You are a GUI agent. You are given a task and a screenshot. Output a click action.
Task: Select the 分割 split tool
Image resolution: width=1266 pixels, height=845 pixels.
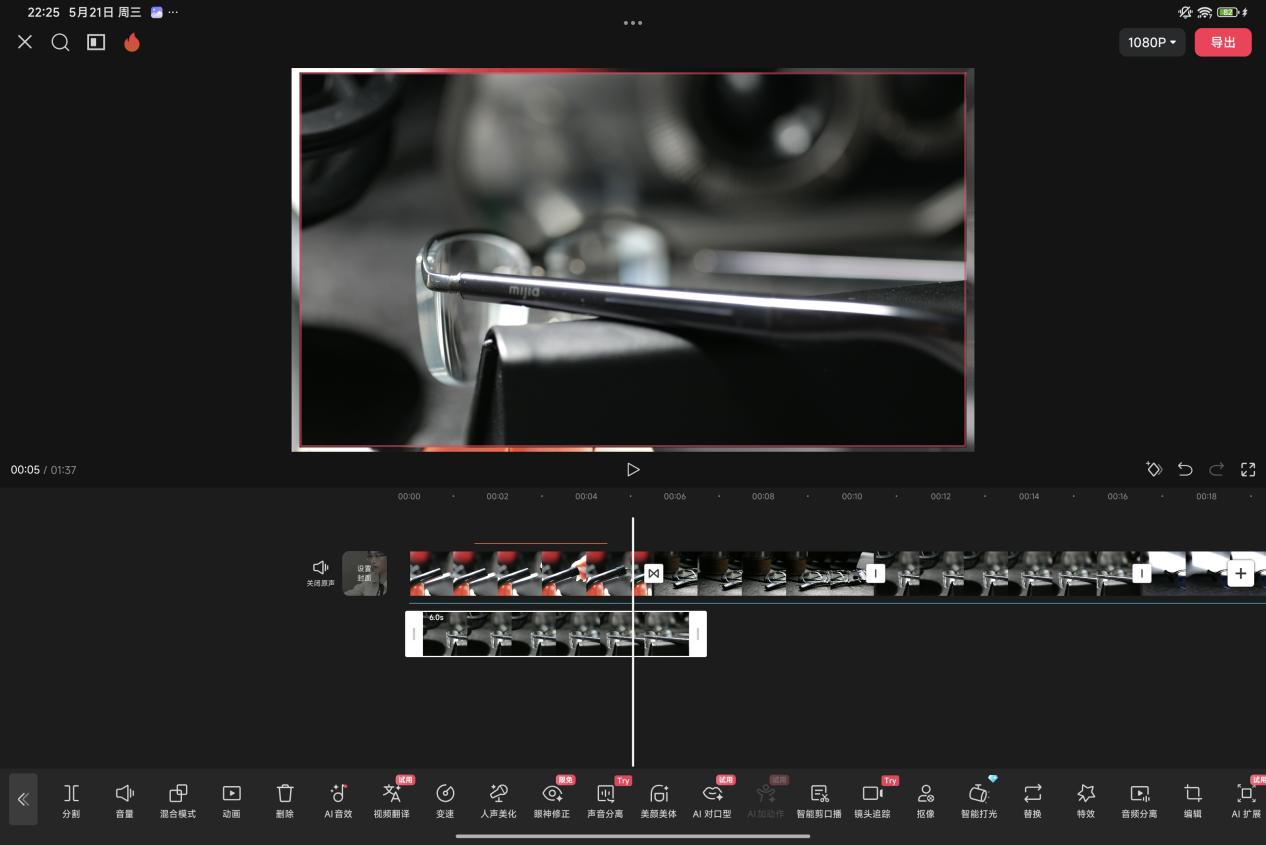71,801
